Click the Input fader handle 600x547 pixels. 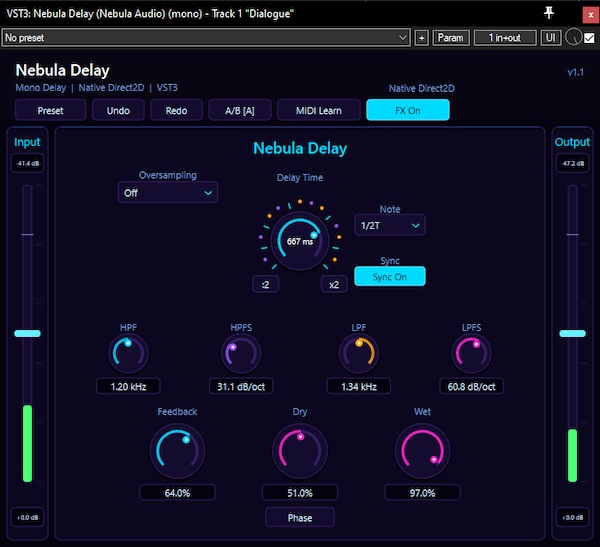pyautogui.click(x=27, y=333)
